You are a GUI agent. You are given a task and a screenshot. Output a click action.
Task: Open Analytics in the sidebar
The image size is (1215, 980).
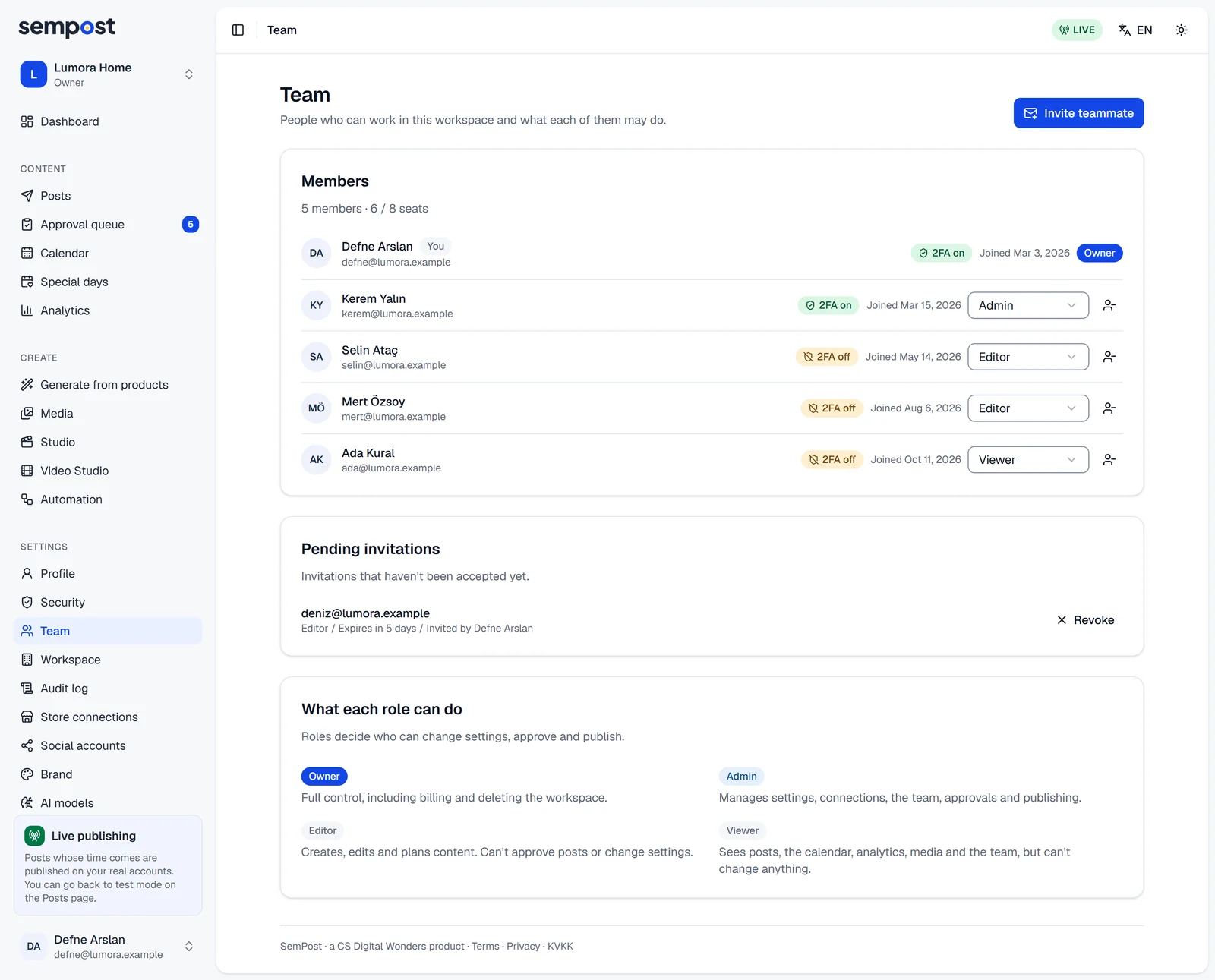click(108, 310)
